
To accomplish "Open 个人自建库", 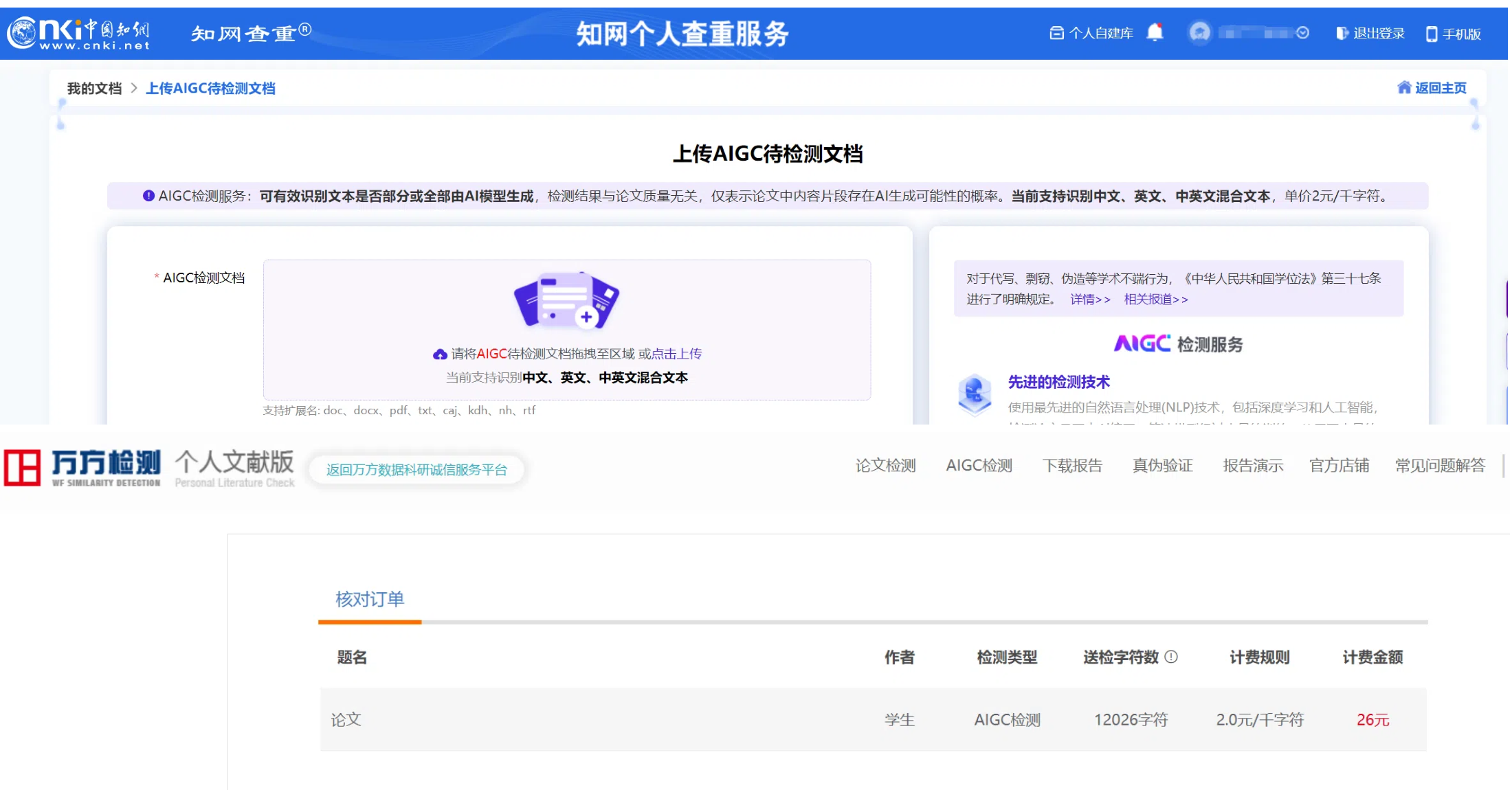I will [x=1091, y=33].
